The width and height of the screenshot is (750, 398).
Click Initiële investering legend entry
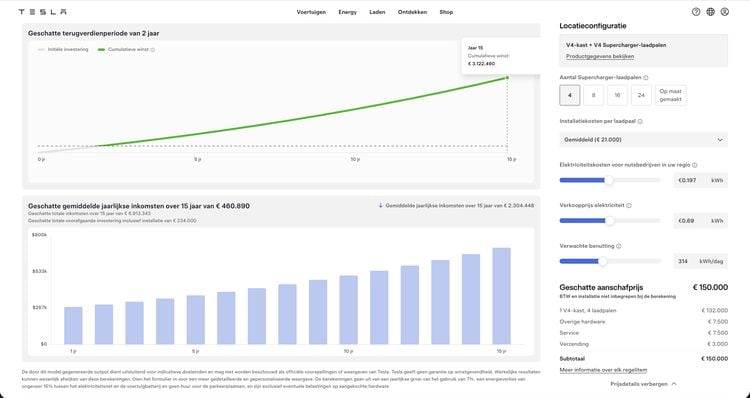[63, 50]
